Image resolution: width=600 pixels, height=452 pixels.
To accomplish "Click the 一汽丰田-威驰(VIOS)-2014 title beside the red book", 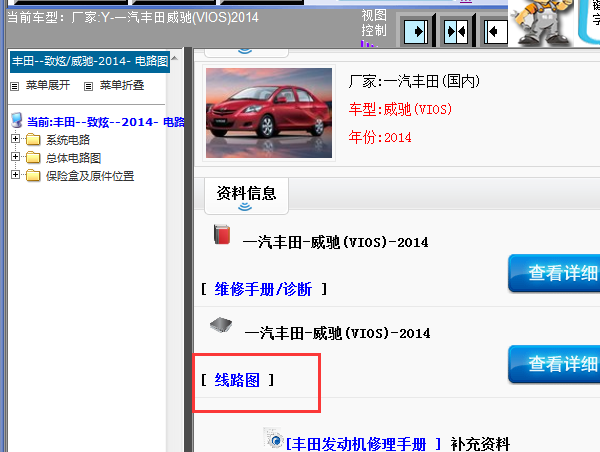I will [336, 242].
